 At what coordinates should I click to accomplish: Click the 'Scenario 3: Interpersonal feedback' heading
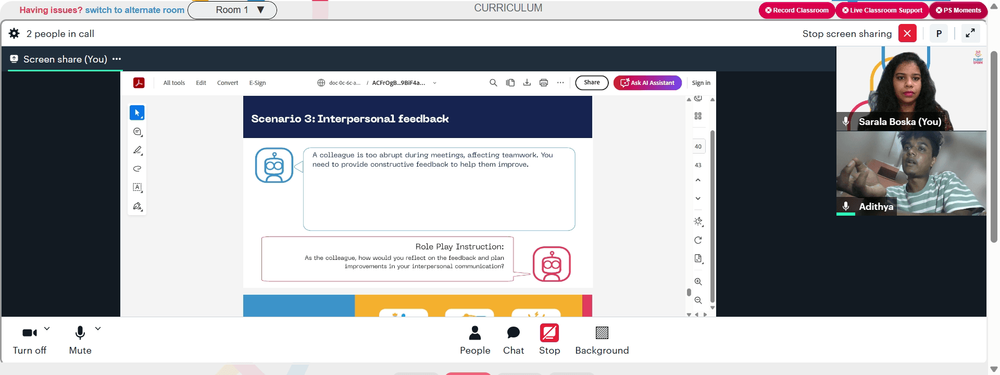point(350,119)
